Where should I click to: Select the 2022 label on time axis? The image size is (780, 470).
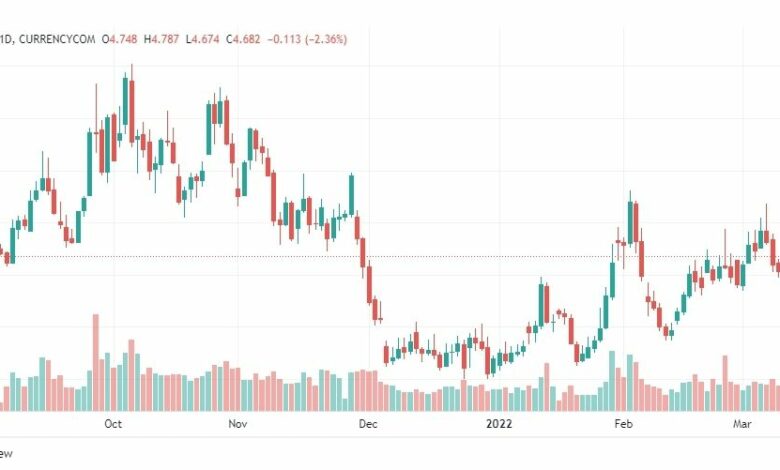tap(499, 424)
